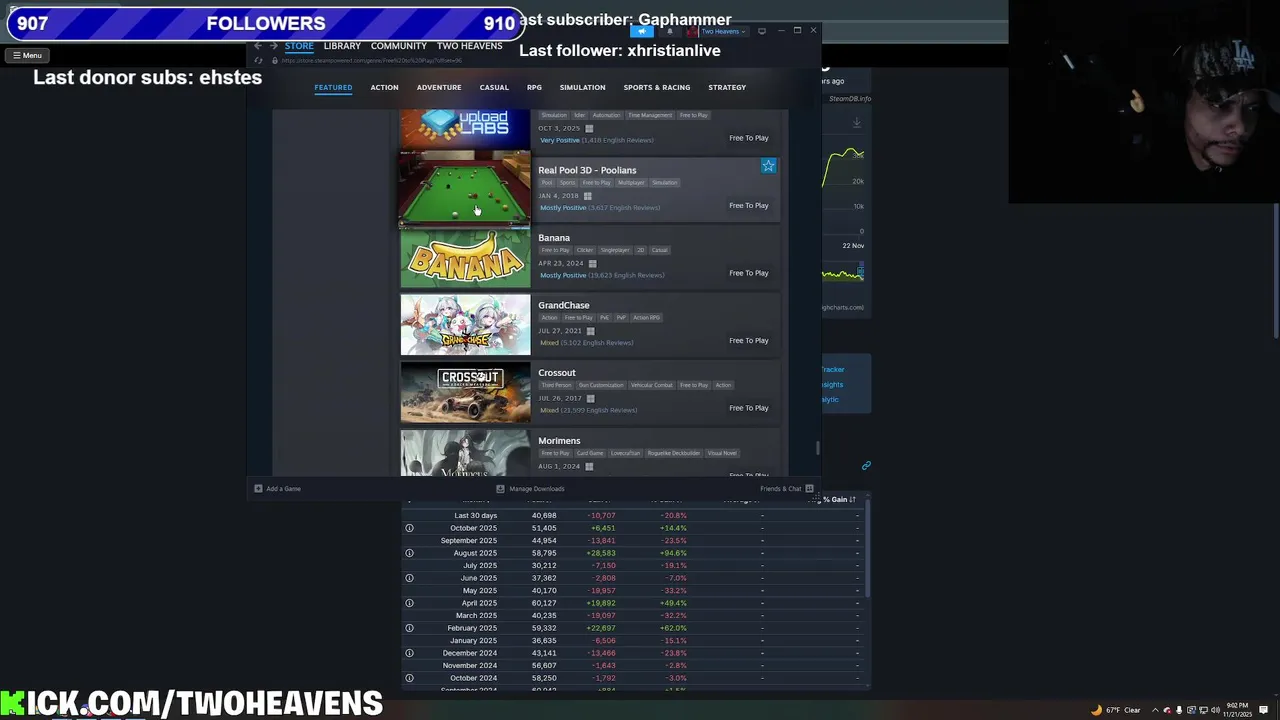Click the GrandChase thumbnail
This screenshot has height=720, width=1280.
(x=465, y=325)
